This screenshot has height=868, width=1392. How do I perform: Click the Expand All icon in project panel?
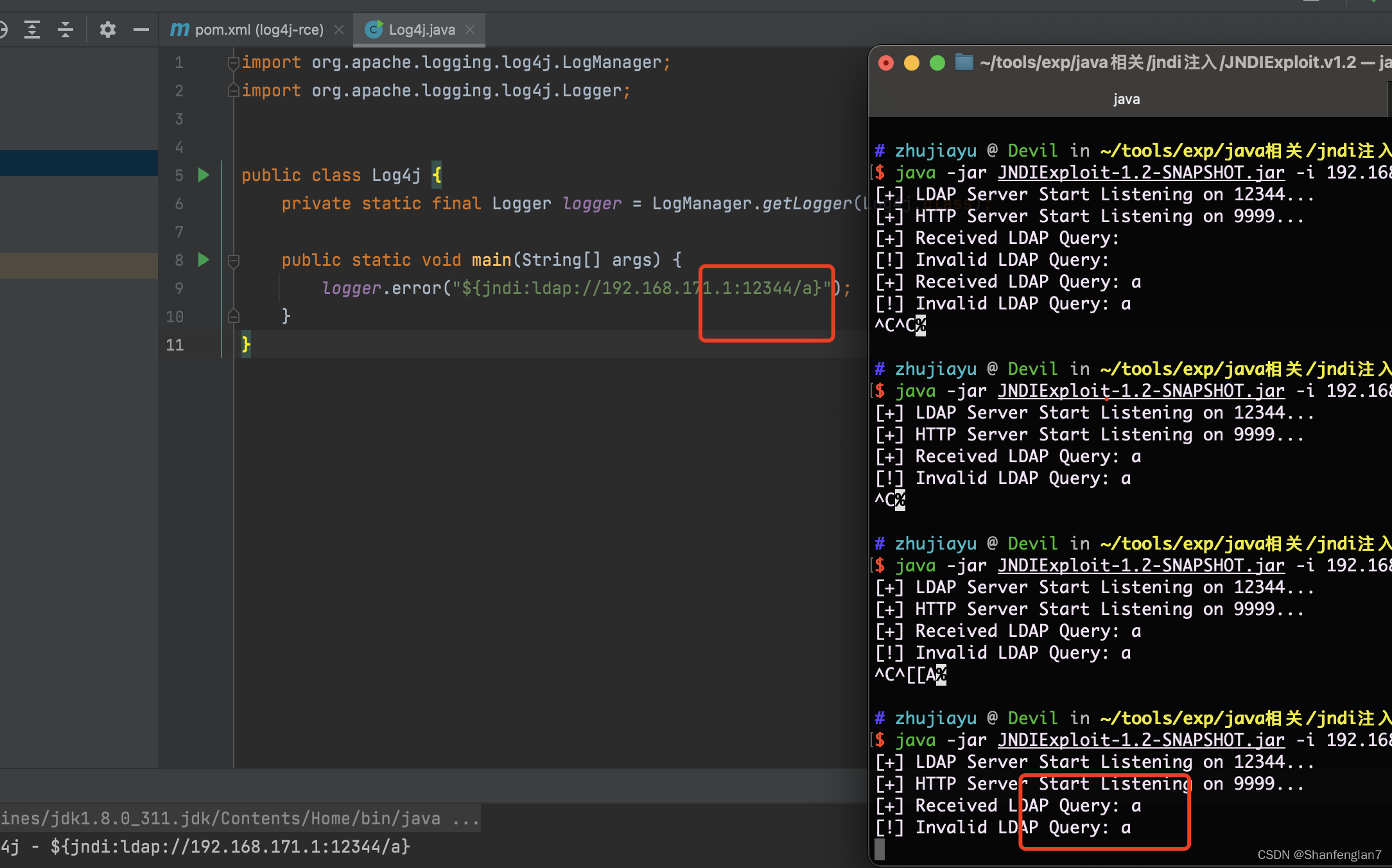click(x=32, y=30)
